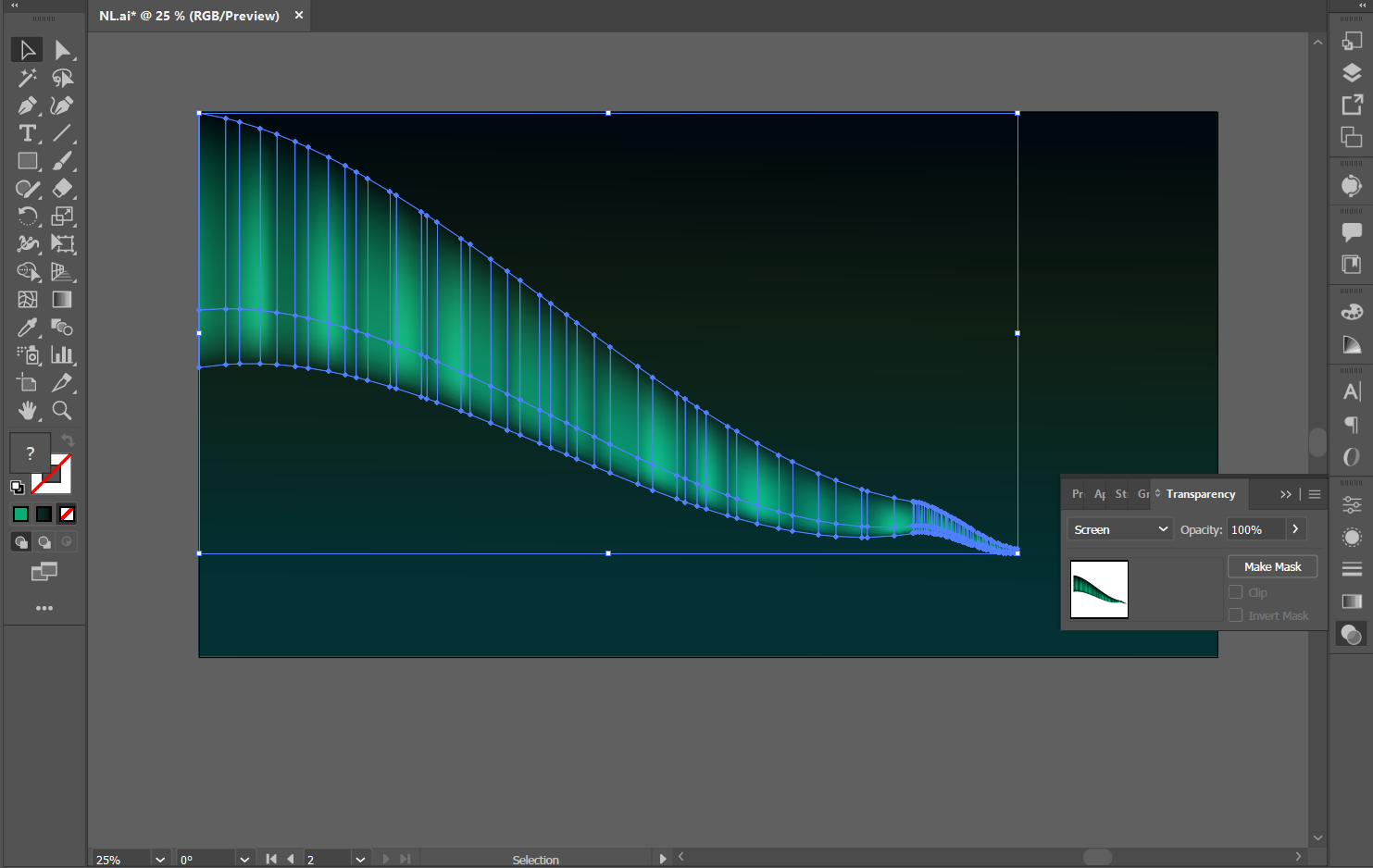Screen dimensions: 1373x868
Task: Select the Blend tool
Action: coord(62,328)
